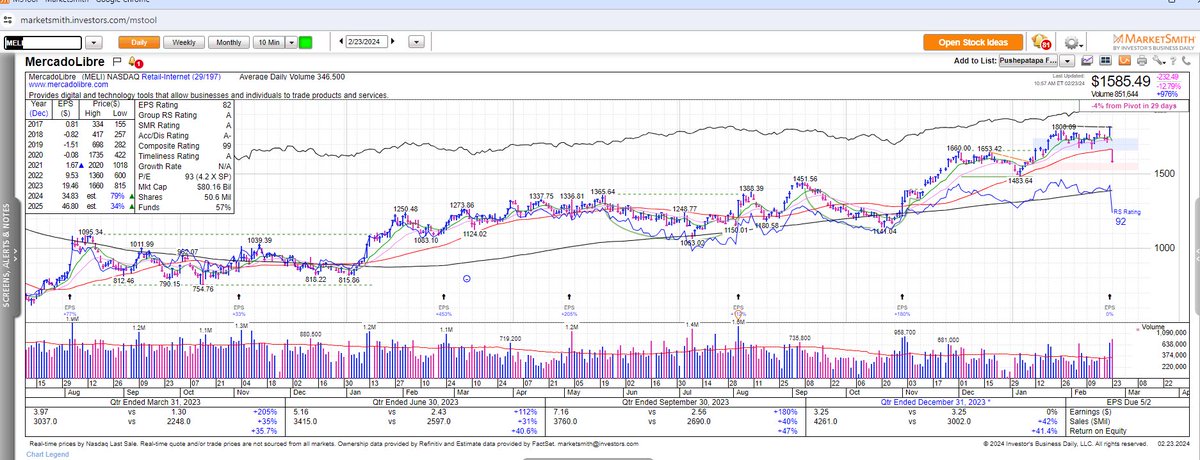This screenshot has height=460, width=1200.
Task: Open Retail-Internet (29/197) group link
Action: point(181,77)
